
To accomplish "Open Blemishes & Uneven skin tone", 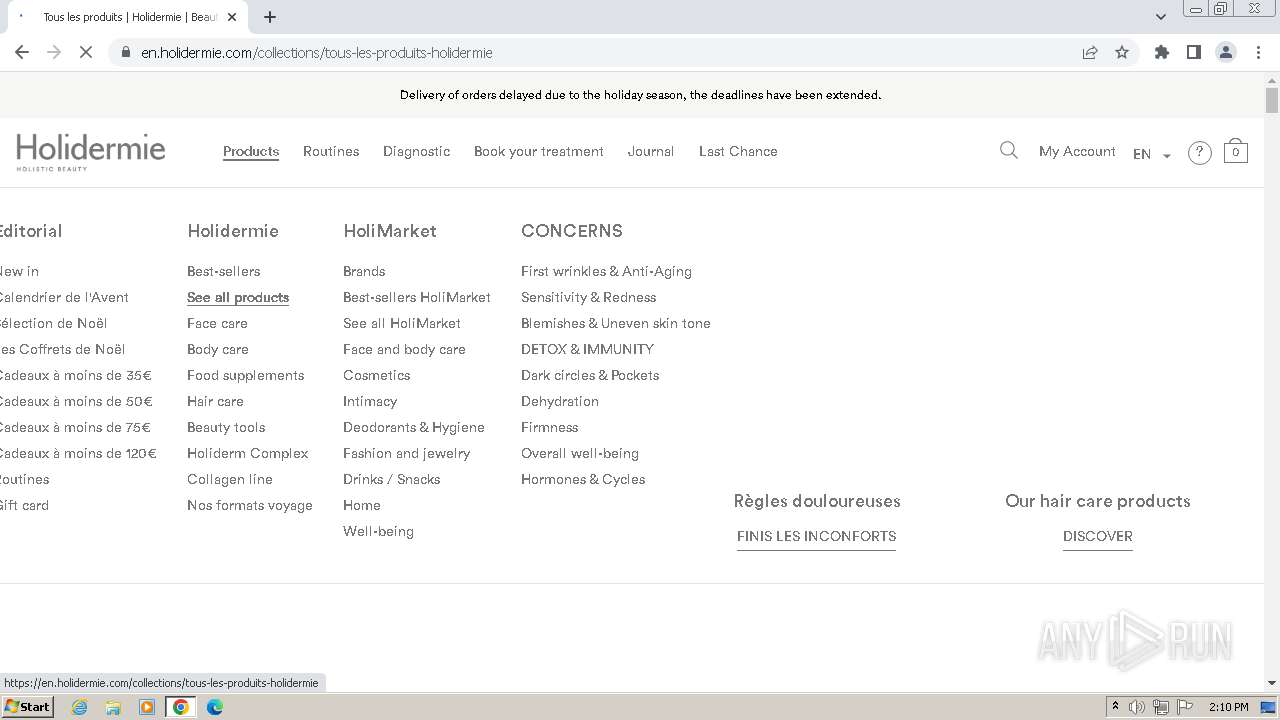I will click(x=616, y=323).
